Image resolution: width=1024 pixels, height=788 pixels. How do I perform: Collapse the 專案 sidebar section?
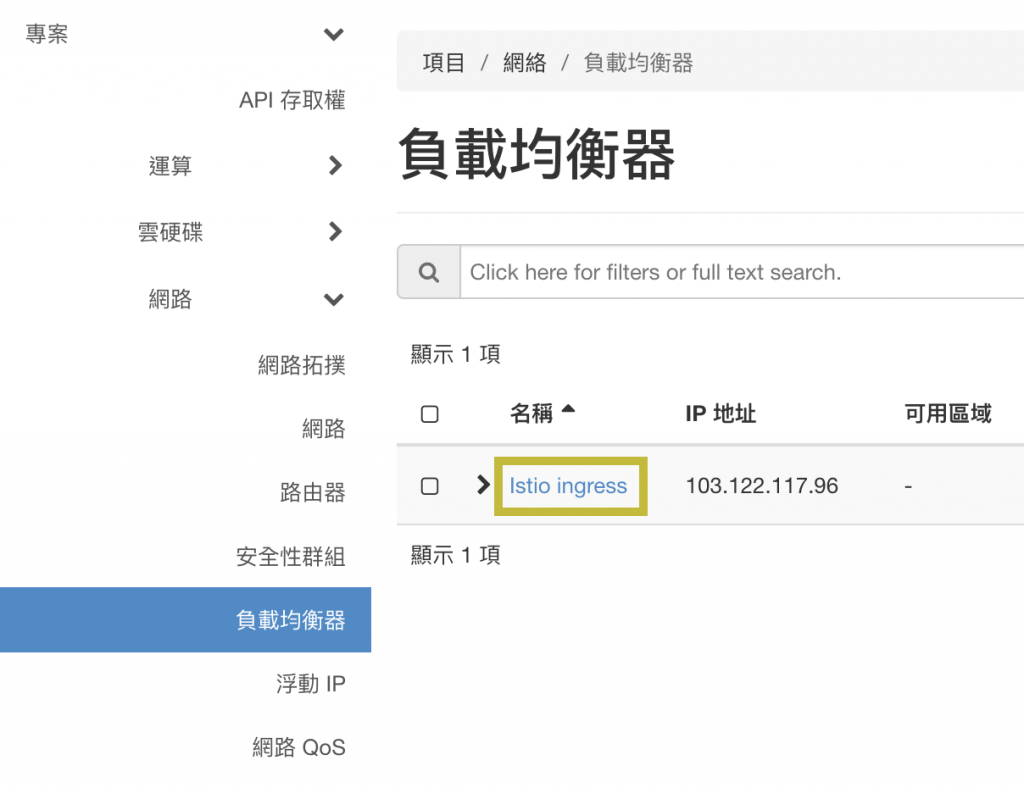tap(334, 34)
